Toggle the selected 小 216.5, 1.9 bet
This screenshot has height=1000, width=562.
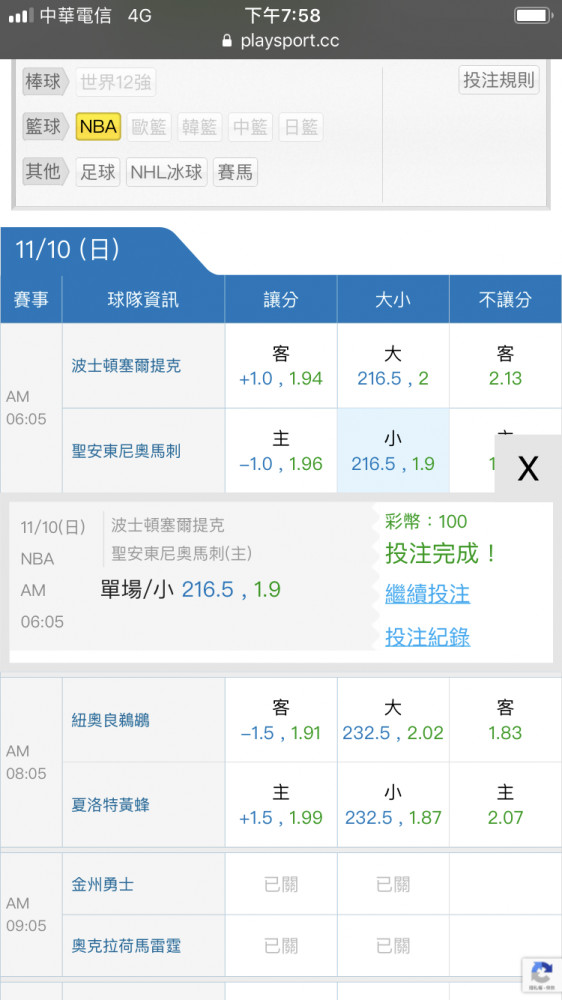393,451
